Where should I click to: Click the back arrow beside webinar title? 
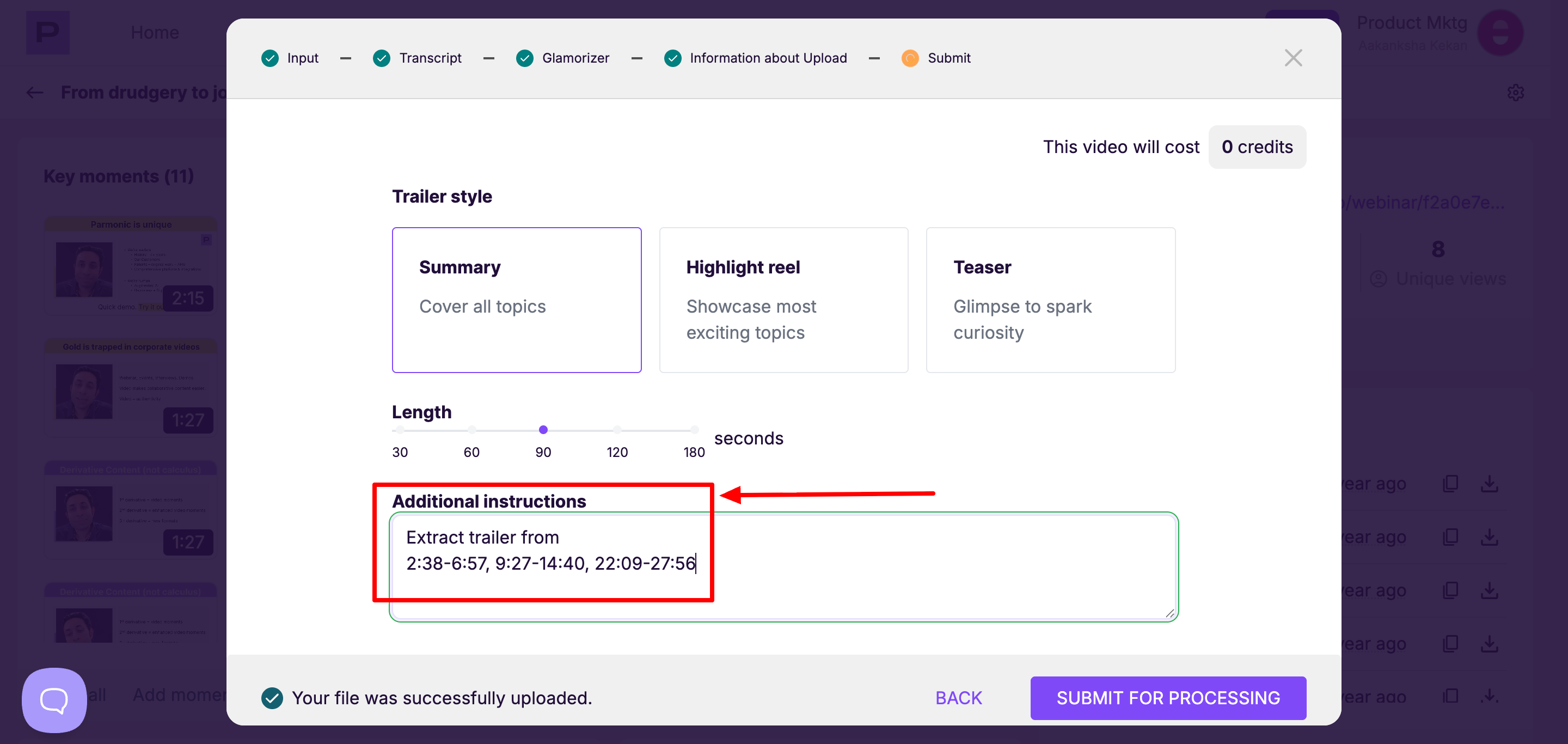point(35,93)
